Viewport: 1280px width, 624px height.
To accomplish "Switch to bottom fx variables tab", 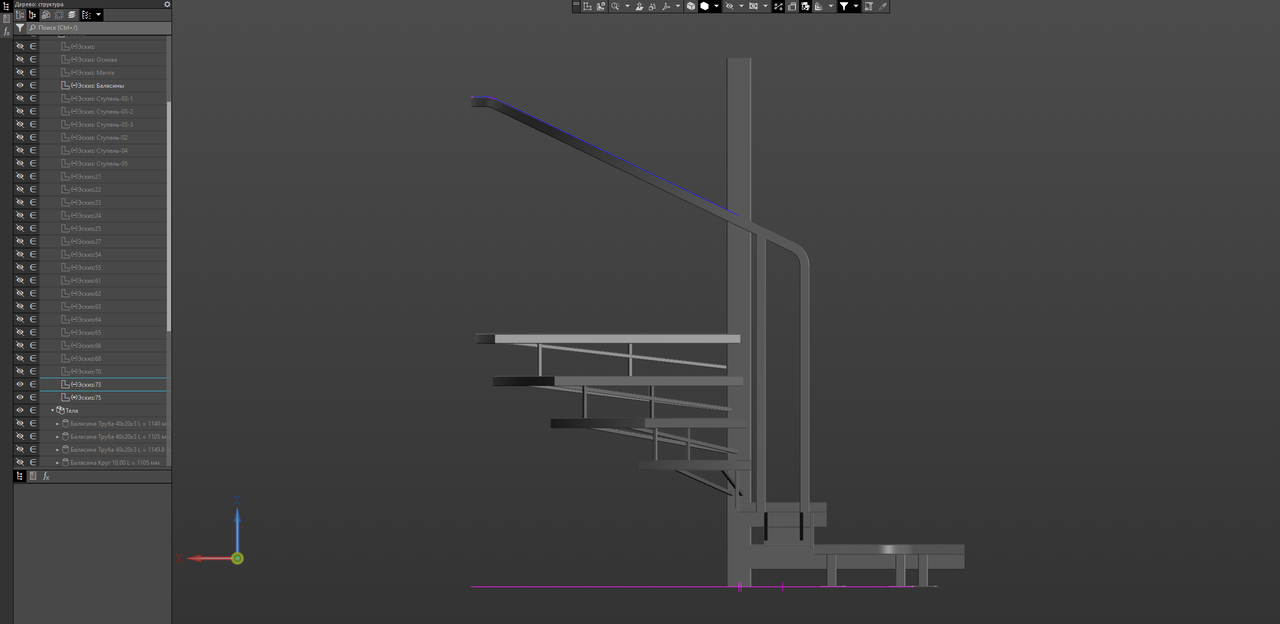I will 46,476.
